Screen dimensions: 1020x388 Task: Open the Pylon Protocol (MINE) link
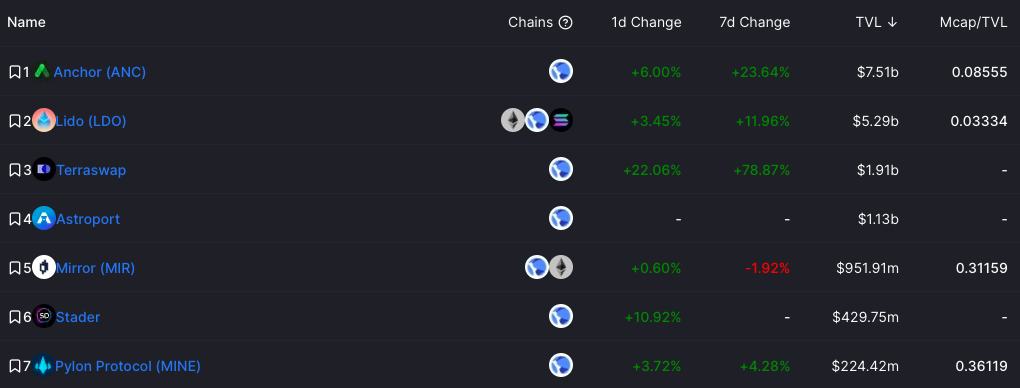tap(128, 367)
